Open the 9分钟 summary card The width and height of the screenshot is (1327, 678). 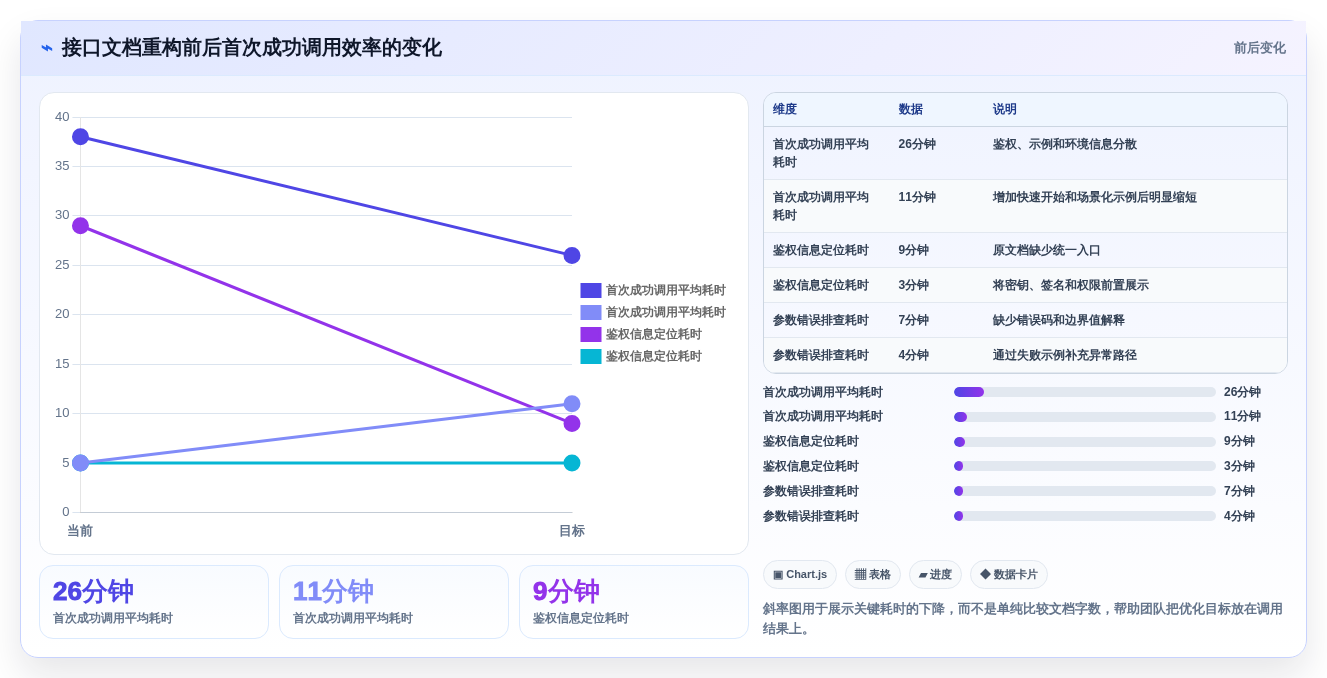pos(634,602)
